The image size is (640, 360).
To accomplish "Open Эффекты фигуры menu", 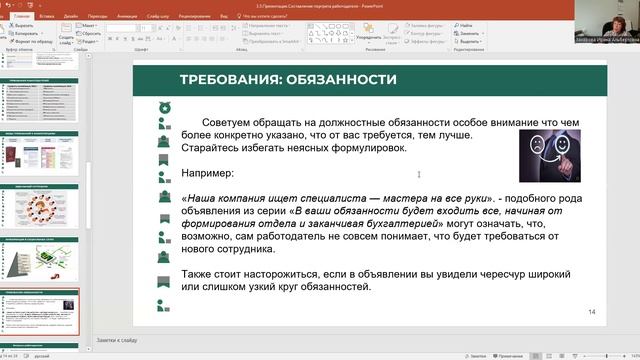I will [425, 41].
